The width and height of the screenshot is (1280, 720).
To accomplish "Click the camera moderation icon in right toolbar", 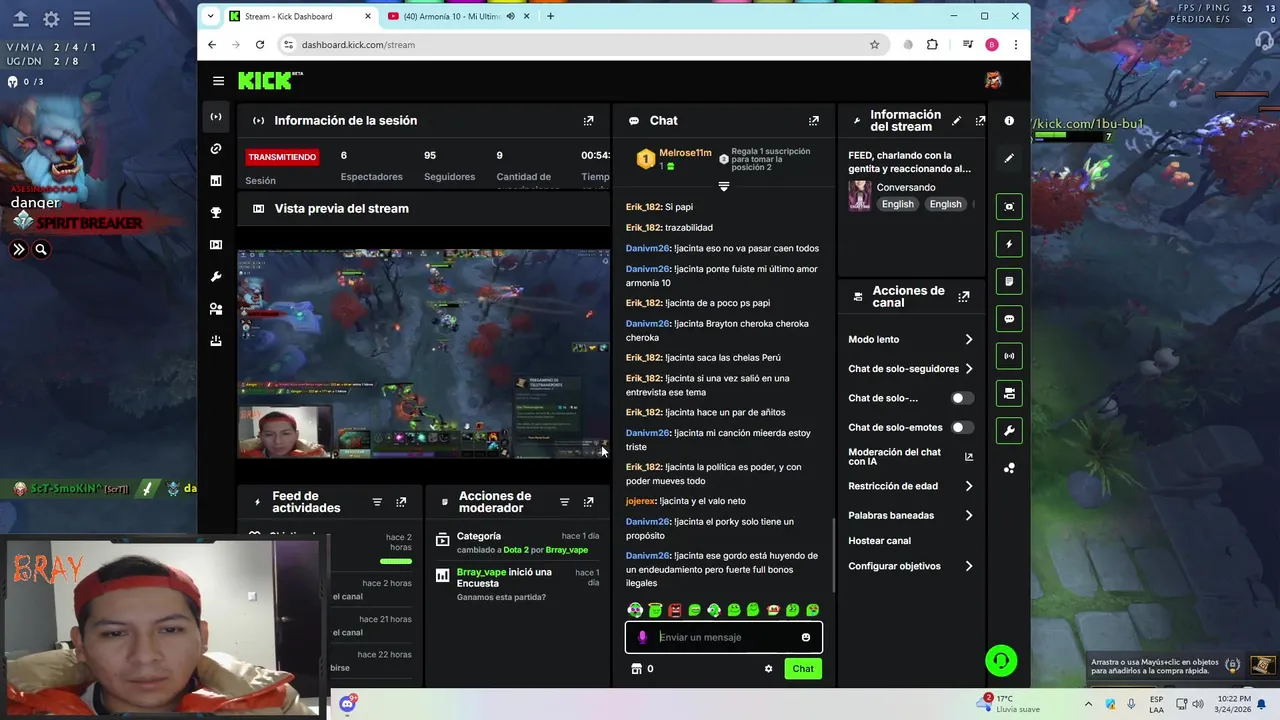I will pyautogui.click(x=1009, y=393).
